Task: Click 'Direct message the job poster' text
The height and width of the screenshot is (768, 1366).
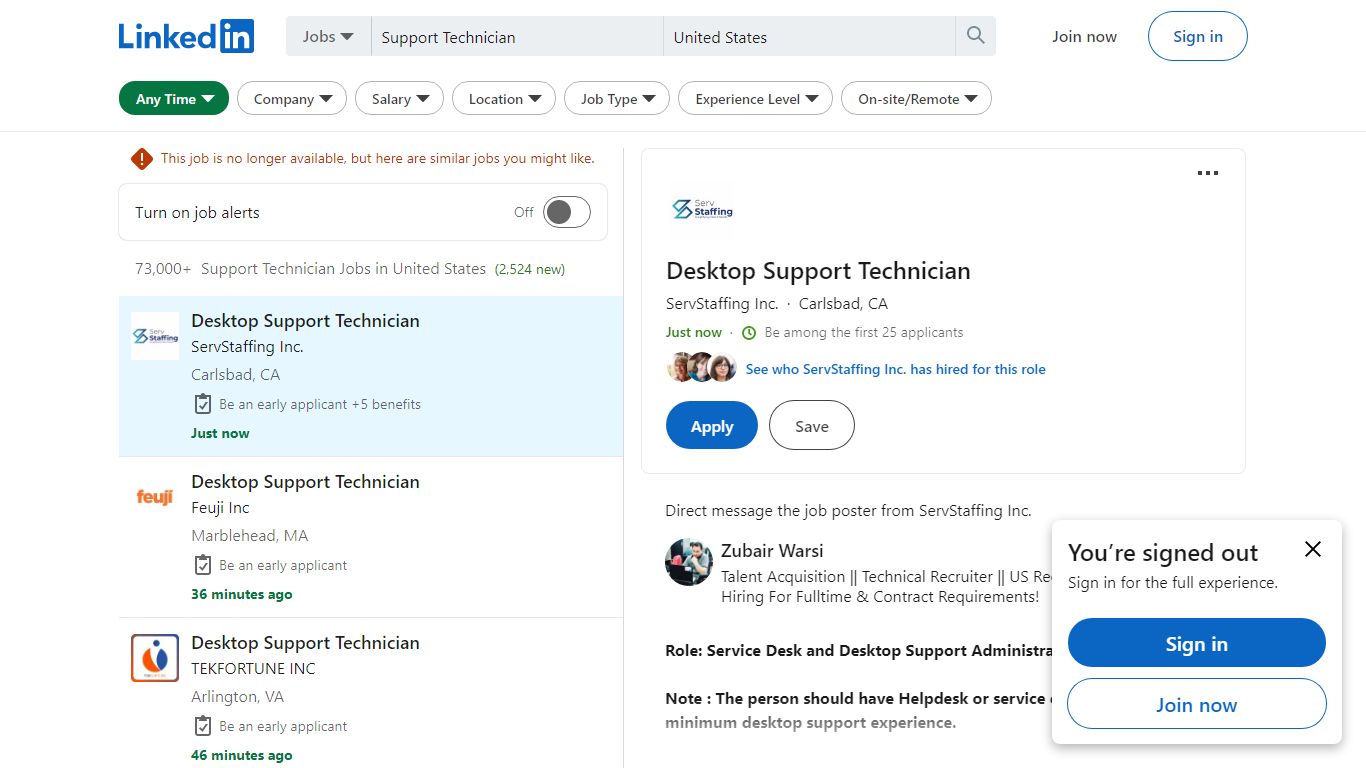Action: 848,511
